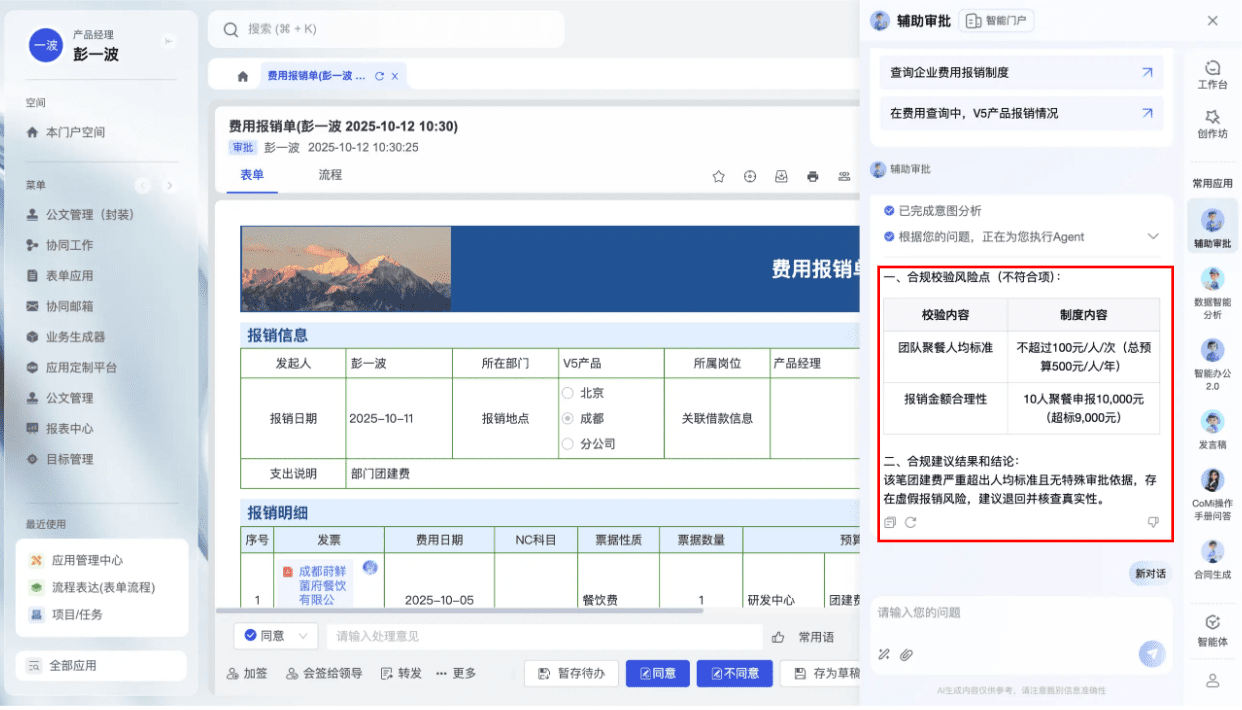Click the 暂存待办 button
This screenshot has height=710, width=1242.
click(x=571, y=674)
